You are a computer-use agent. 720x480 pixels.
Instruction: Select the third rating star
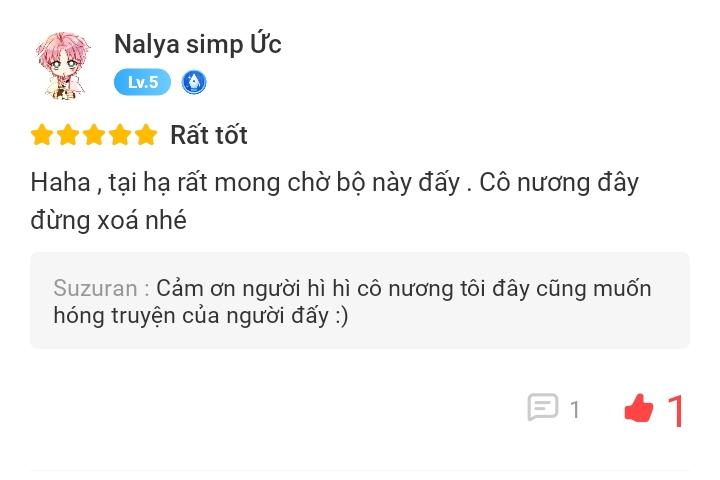pos(94,135)
